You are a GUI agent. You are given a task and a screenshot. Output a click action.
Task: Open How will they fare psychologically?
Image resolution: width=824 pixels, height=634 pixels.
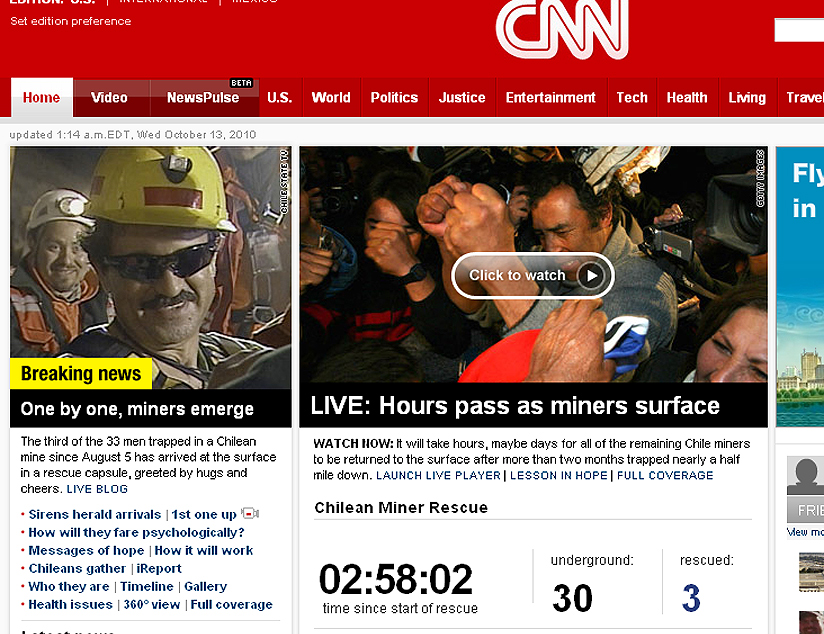[137, 533]
